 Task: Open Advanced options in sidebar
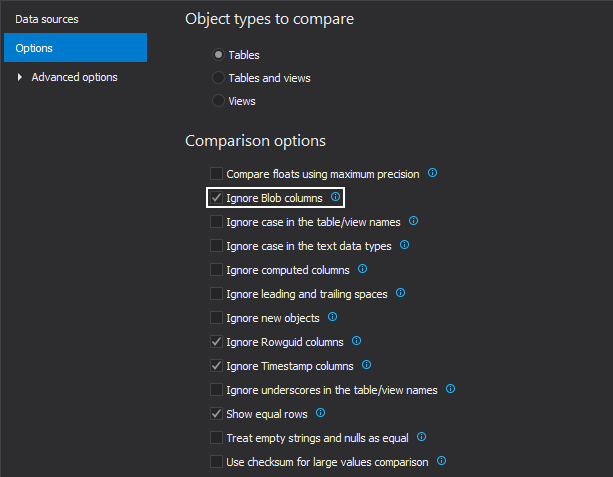tap(74, 77)
